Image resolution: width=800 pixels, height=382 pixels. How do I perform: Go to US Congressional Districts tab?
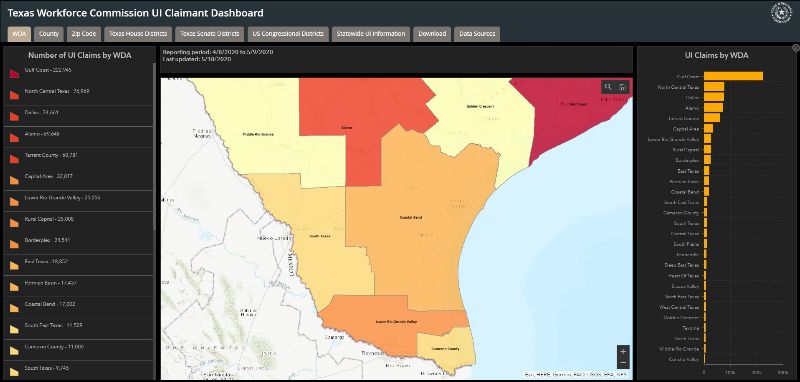point(288,34)
